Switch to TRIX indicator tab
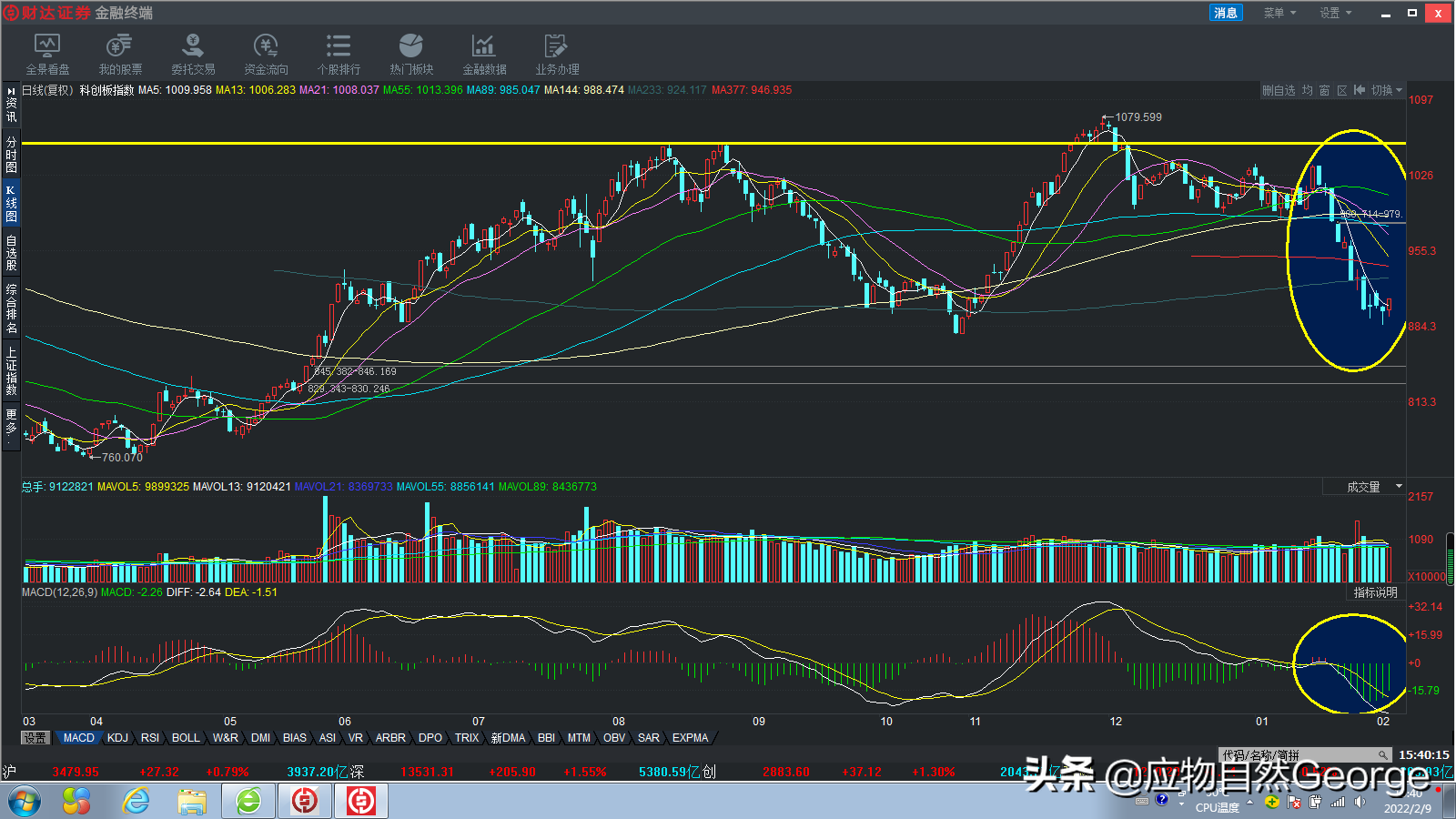 click(x=467, y=738)
